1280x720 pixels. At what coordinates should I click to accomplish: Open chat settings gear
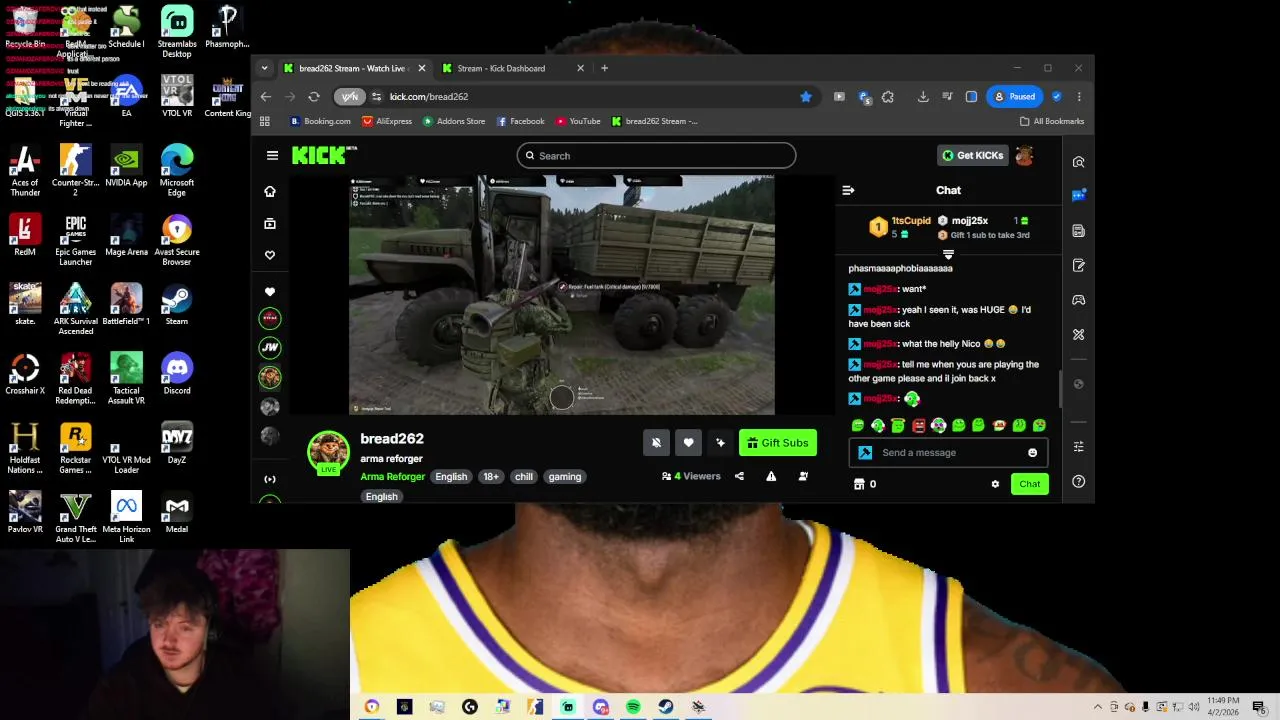tap(995, 484)
